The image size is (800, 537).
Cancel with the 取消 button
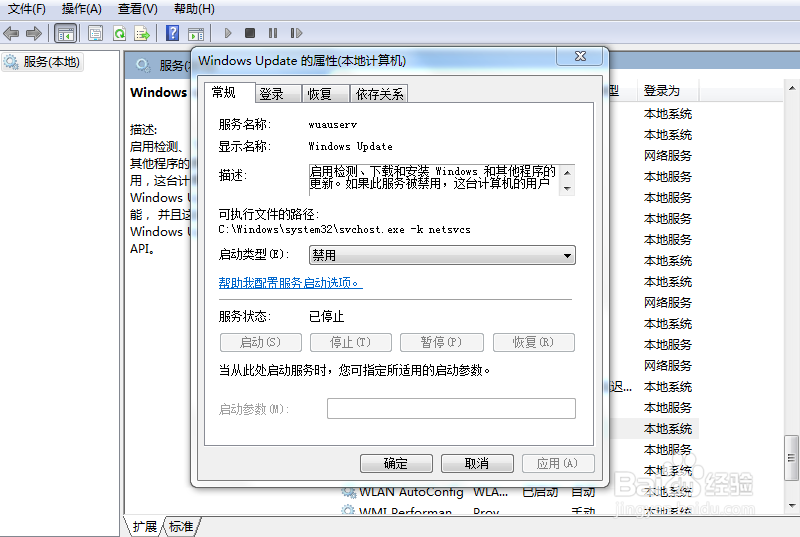point(477,463)
